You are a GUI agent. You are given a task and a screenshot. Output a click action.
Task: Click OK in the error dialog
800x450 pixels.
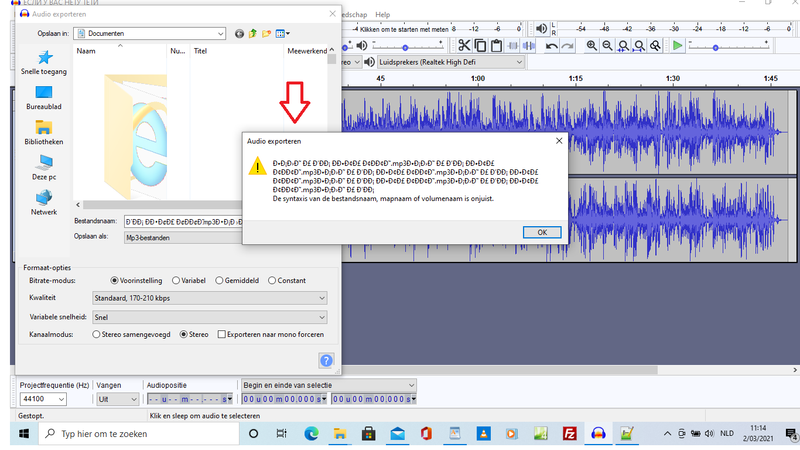541,231
